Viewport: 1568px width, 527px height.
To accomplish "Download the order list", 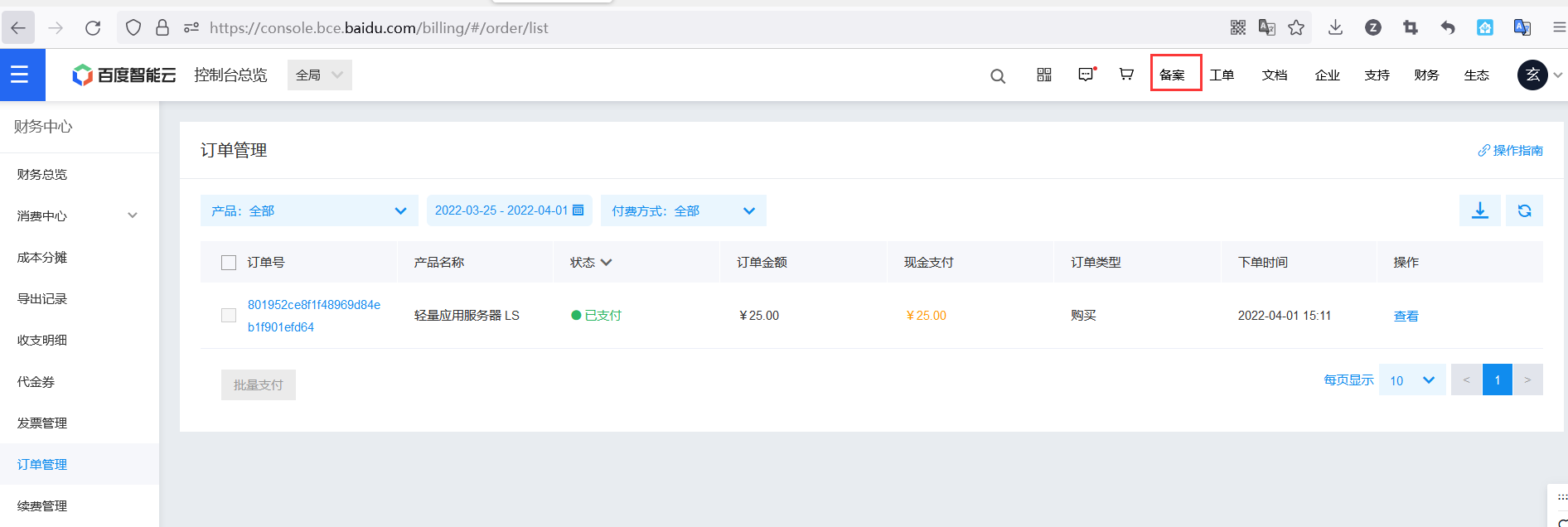I will click(1479, 210).
